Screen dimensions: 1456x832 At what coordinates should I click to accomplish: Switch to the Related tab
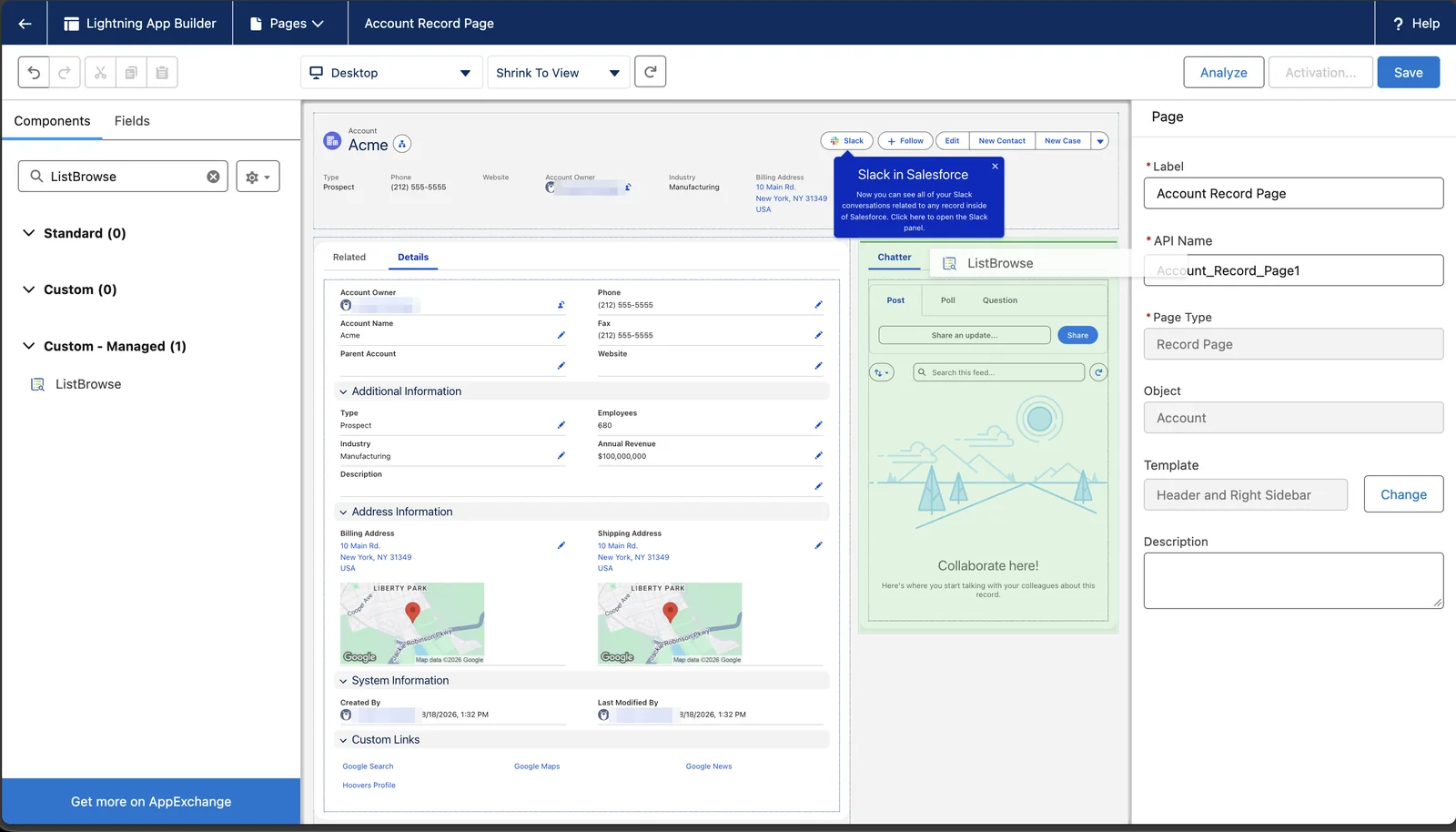coord(349,258)
